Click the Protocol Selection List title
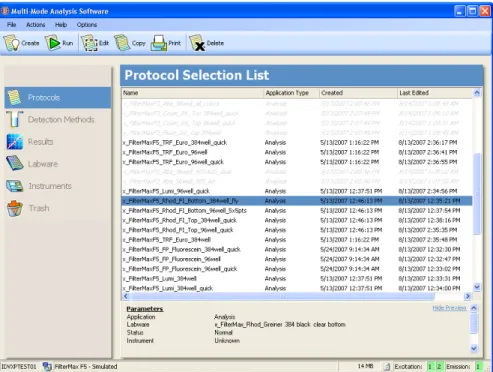 click(197, 75)
